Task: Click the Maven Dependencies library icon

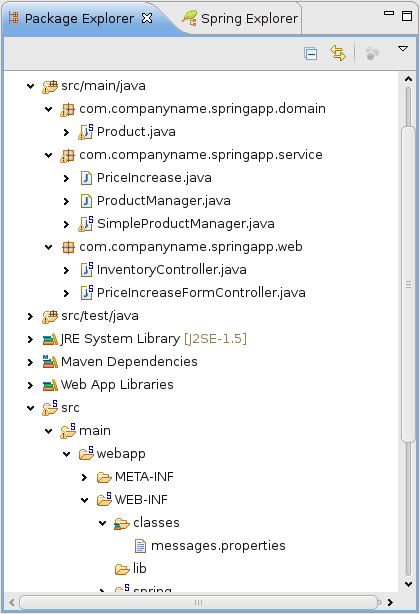Action: (x=50, y=361)
